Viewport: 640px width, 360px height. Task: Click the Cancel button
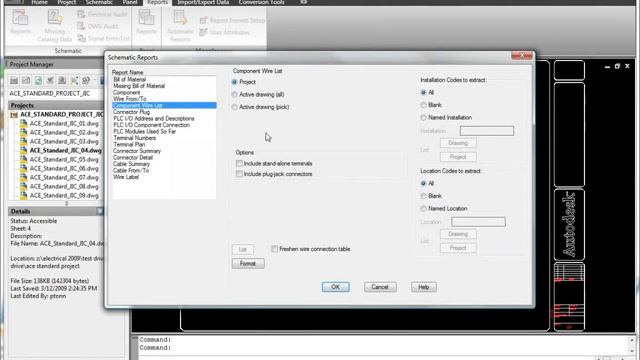pyautogui.click(x=380, y=287)
